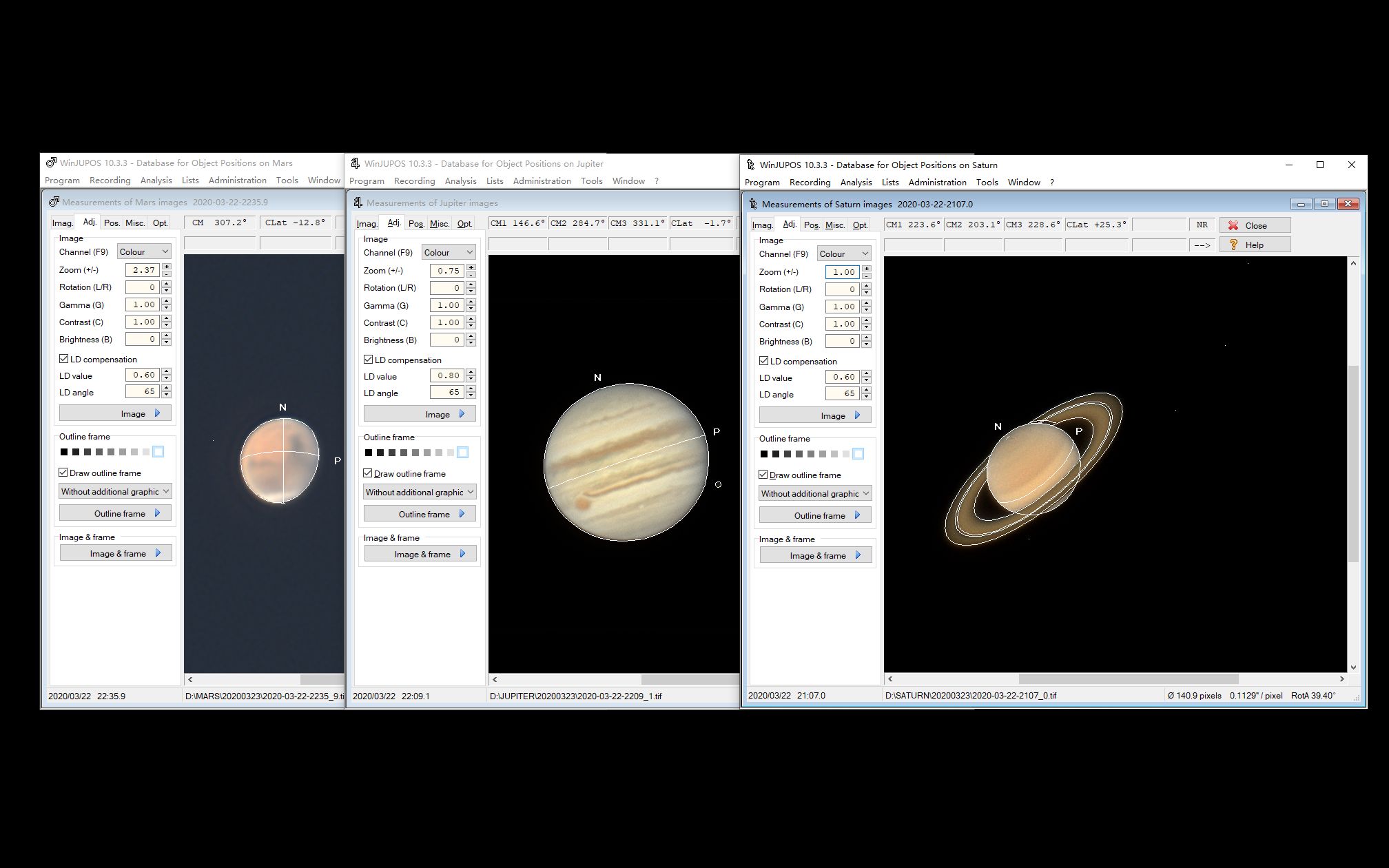Select white outline color swatch in Saturn window
Image resolution: width=1389 pixels, height=868 pixels.
click(x=858, y=453)
